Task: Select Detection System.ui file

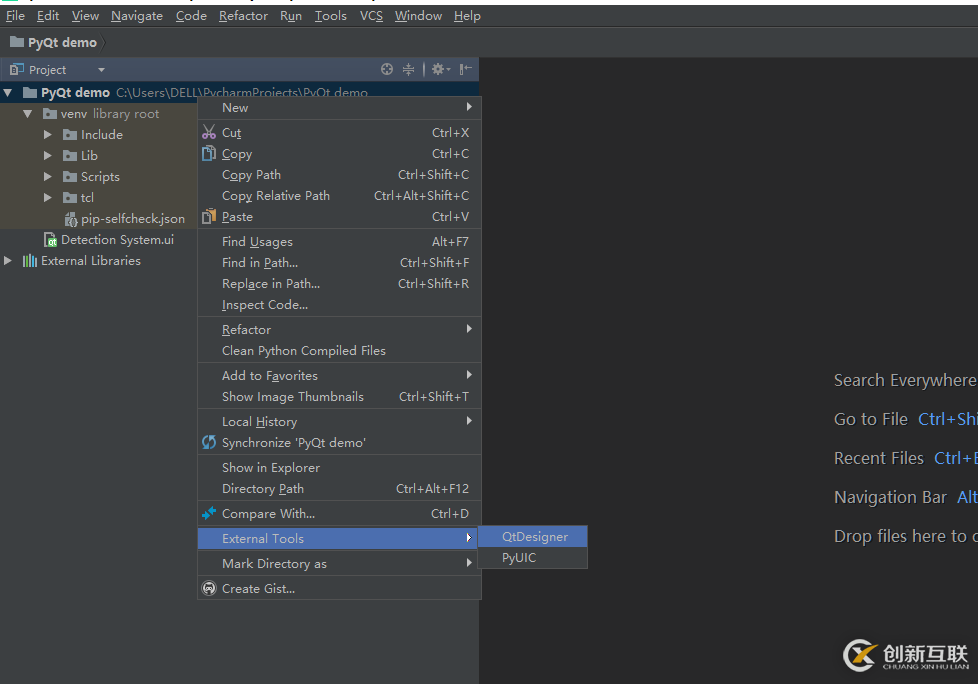Action: (x=117, y=240)
